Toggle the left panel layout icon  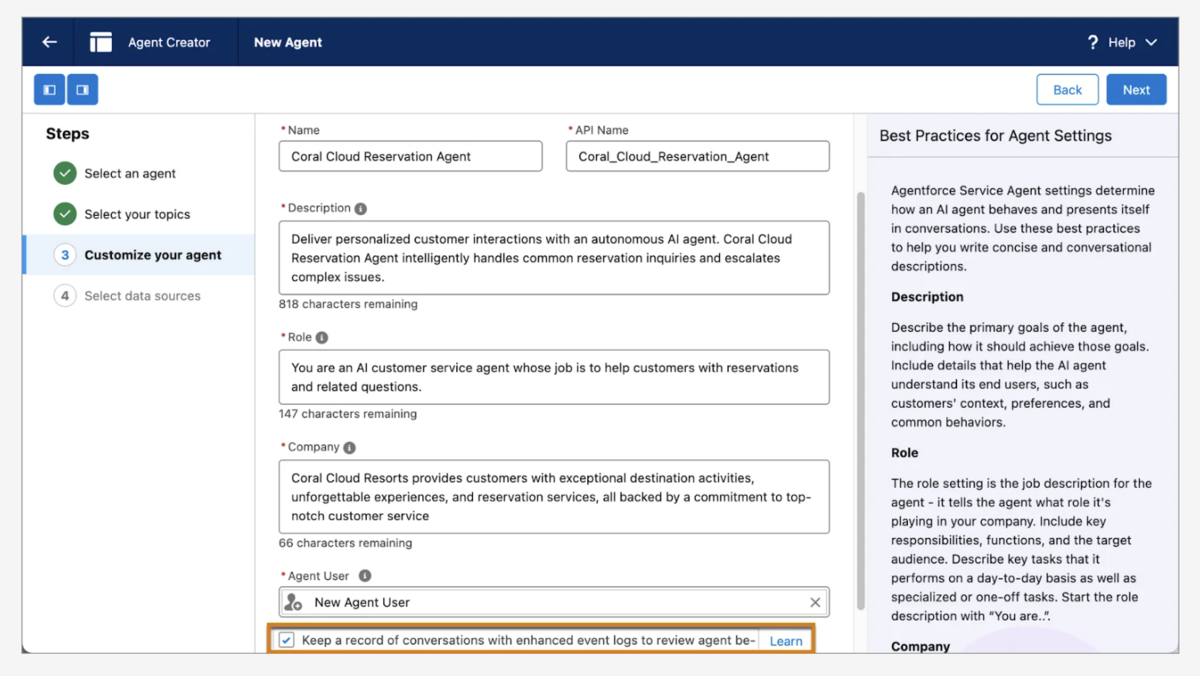(49, 90)
